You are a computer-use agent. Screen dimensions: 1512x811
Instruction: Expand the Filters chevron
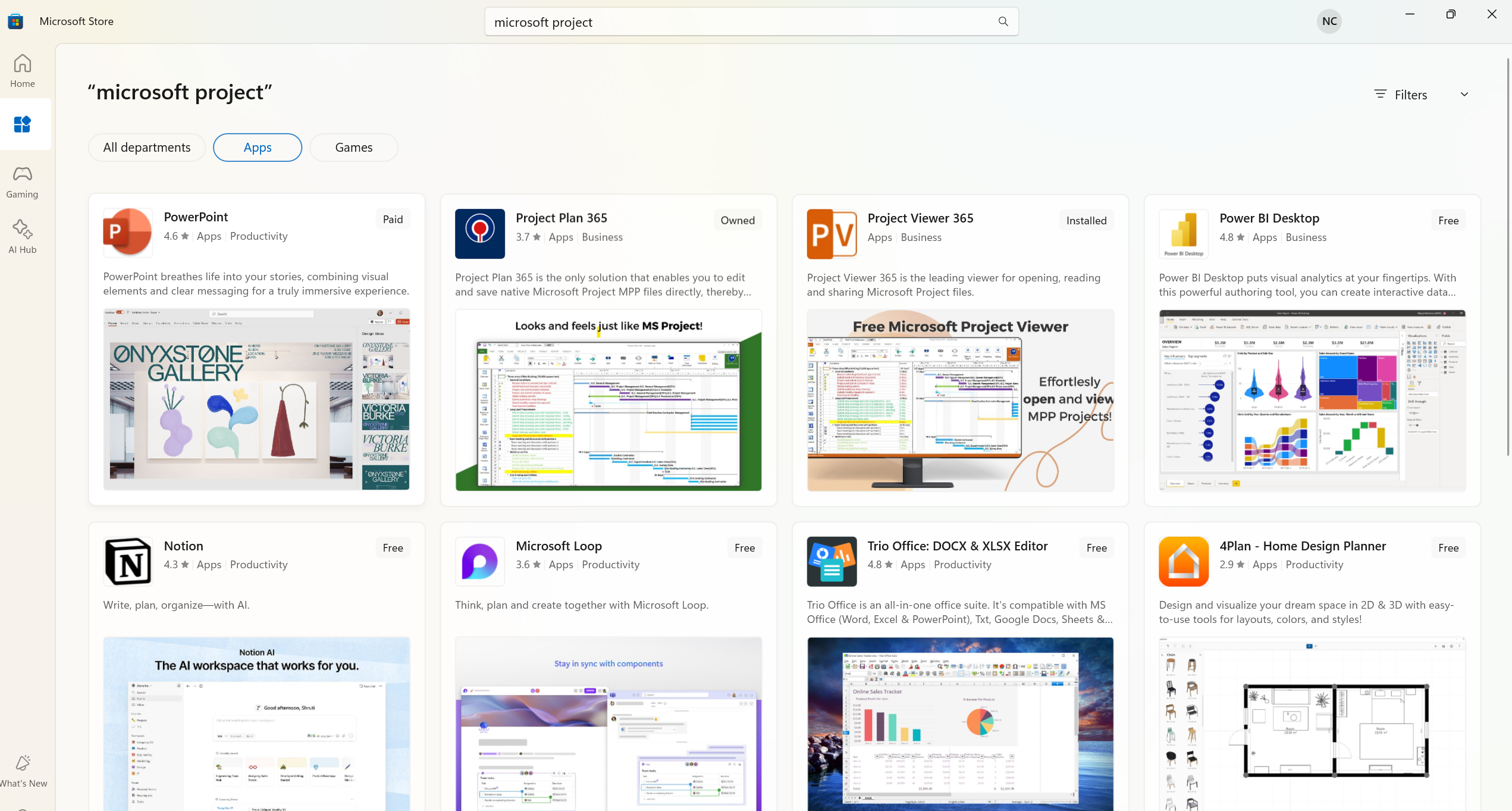pos(1464,95)
